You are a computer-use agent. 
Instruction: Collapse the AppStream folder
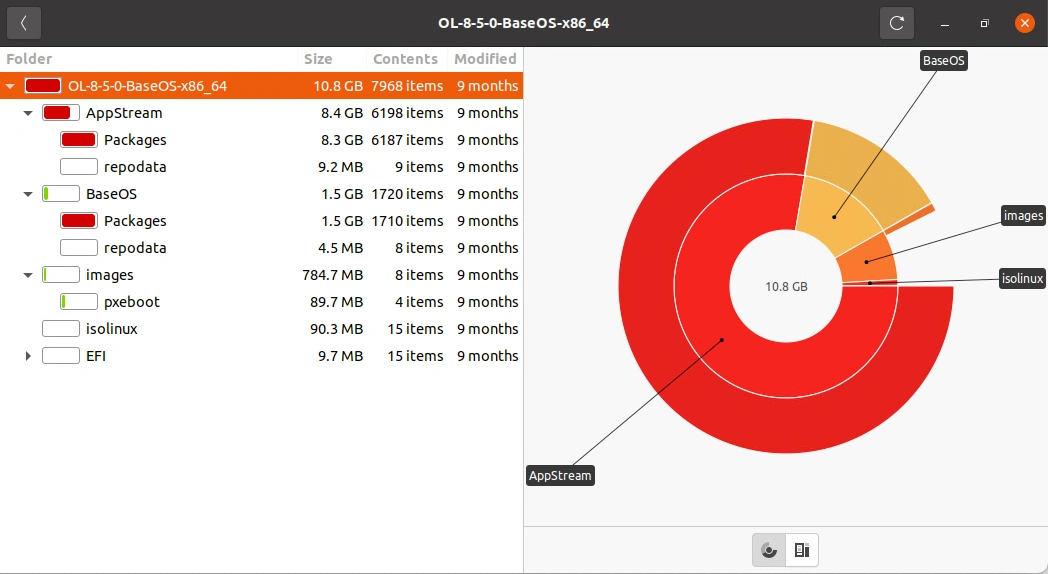[28, 113]
